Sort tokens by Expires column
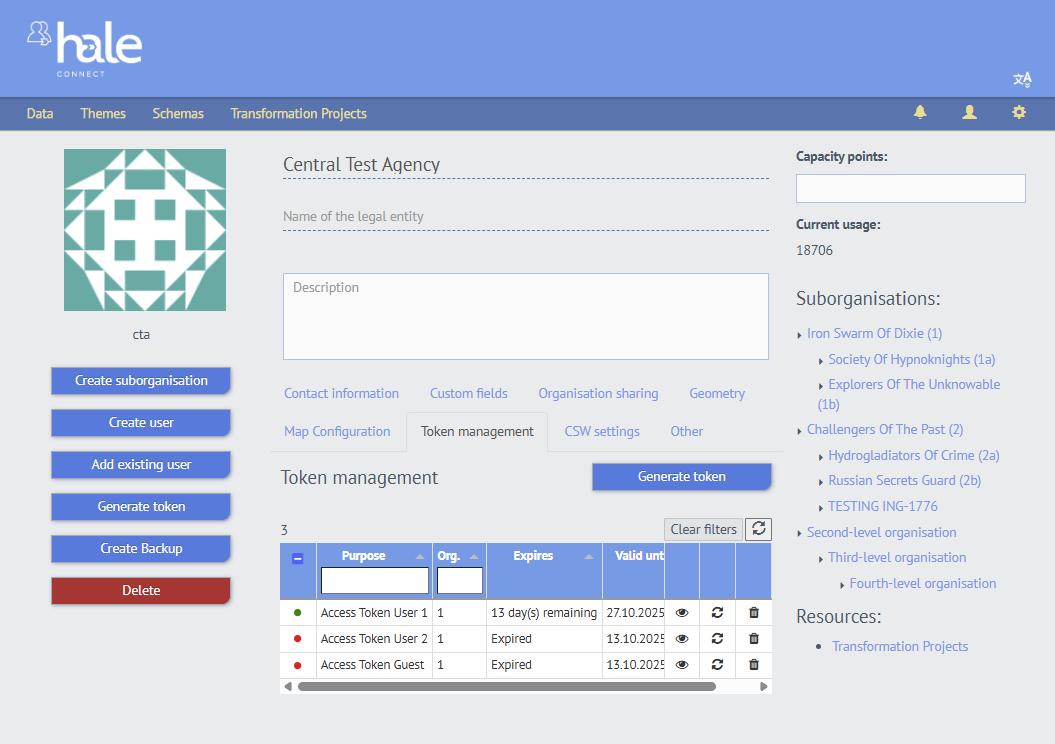The height and width of the screenshot is (744, 1055). [533, 555]
